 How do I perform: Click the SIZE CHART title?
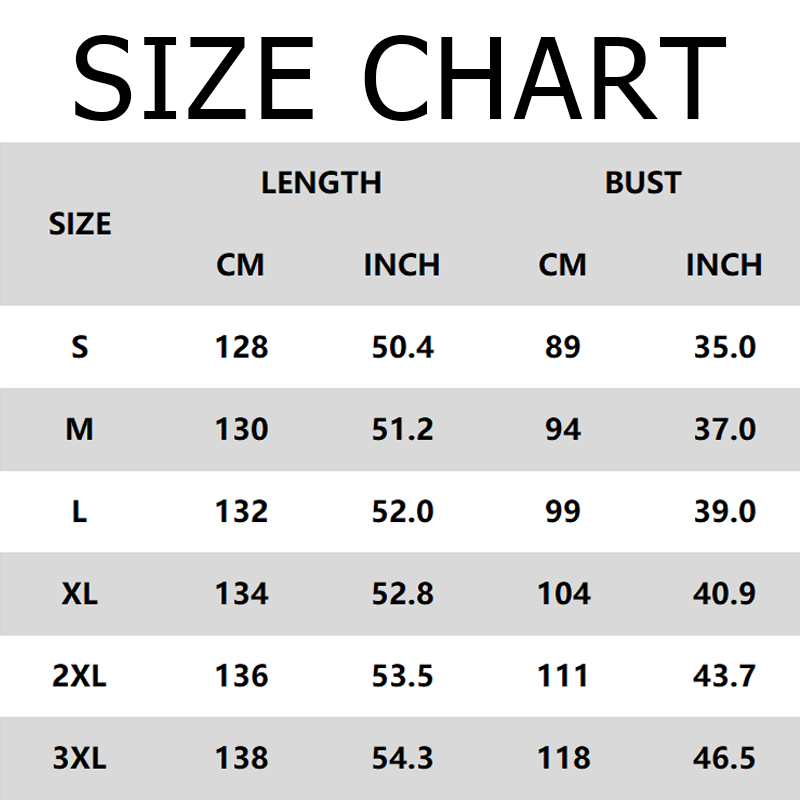pyautogui.click(x=400, y=78)
